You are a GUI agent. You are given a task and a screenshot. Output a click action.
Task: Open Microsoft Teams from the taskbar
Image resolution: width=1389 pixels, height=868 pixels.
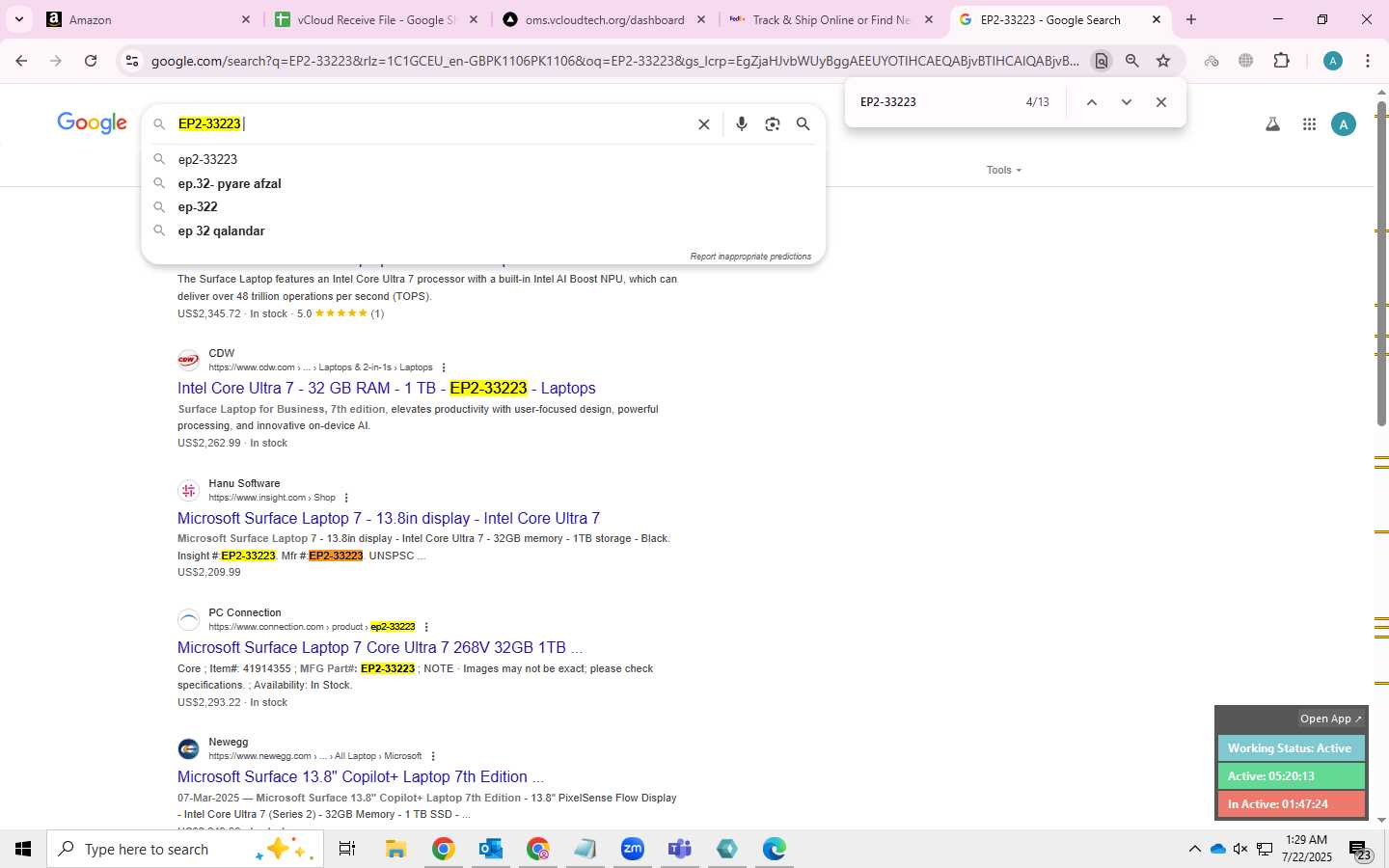coord(679,849)
